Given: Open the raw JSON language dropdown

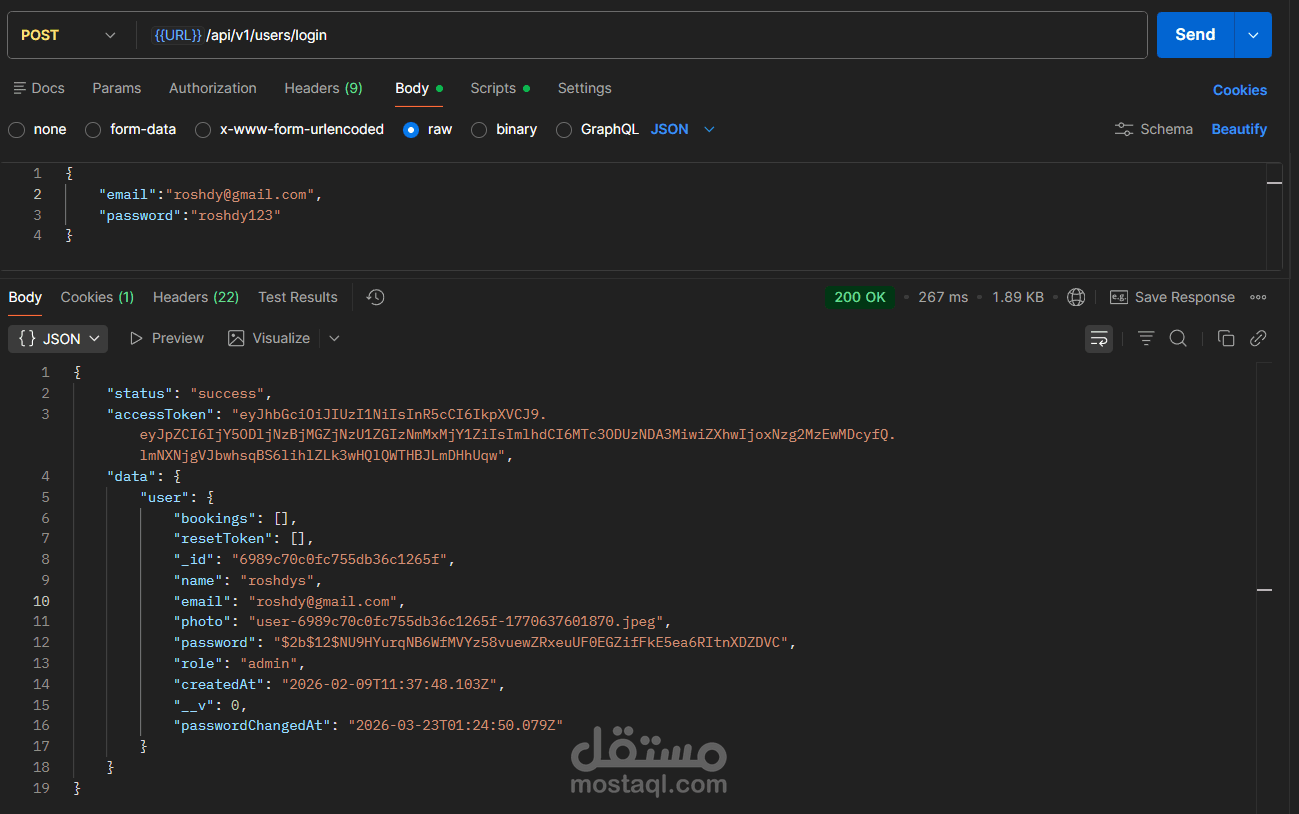Looking at the screenshot, I should pos(683,129).
